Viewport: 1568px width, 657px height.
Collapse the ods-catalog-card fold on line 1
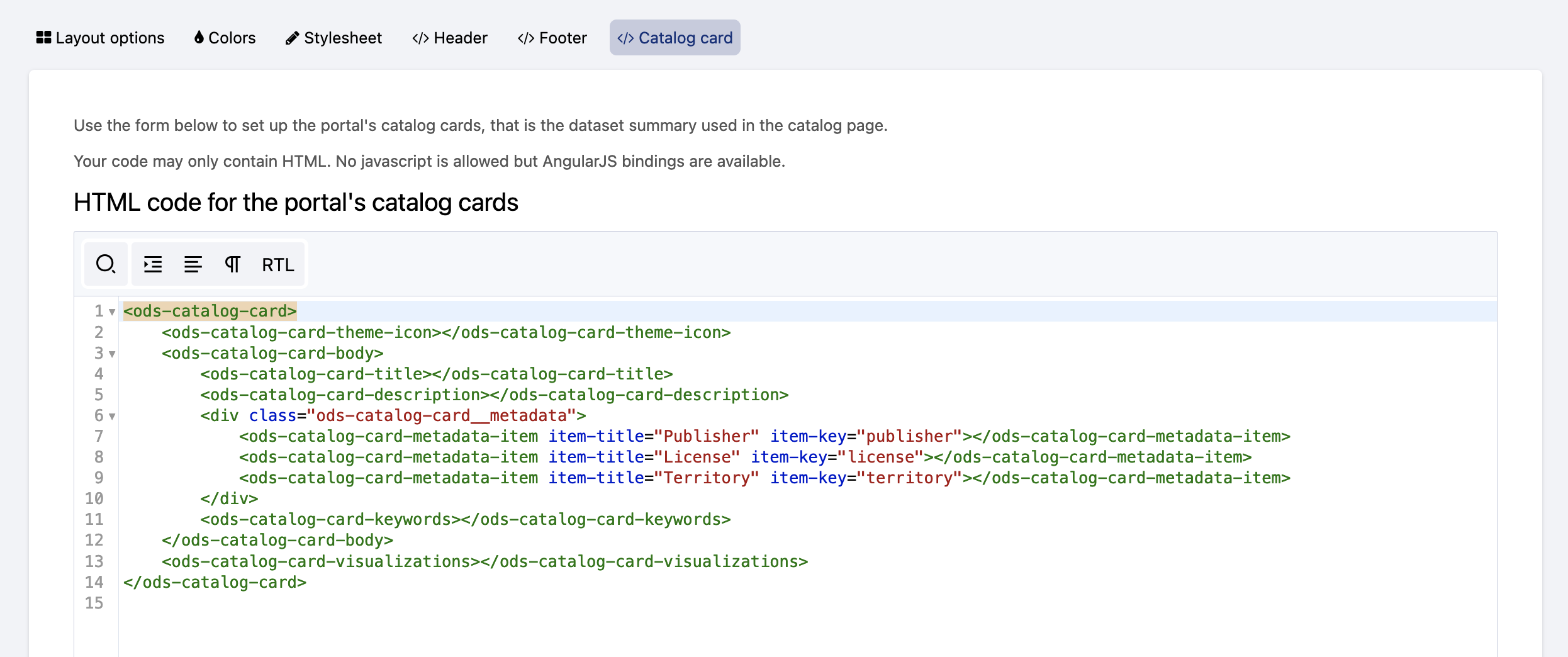pos(112,312)
